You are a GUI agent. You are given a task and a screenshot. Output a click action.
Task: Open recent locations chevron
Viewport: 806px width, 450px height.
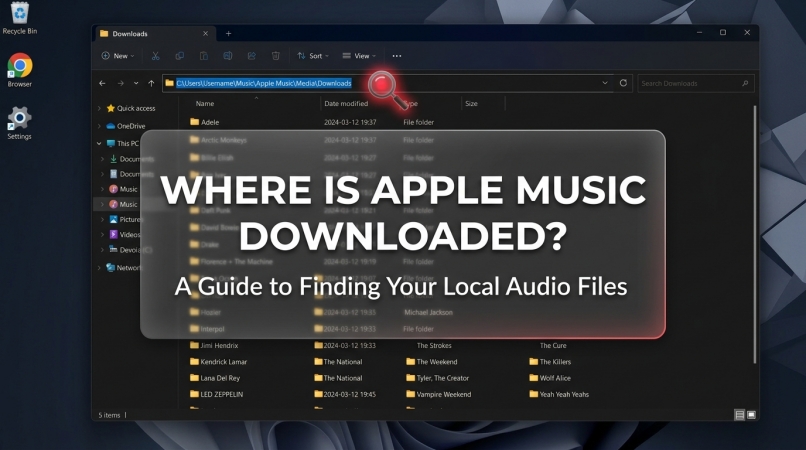click(136, 83)
